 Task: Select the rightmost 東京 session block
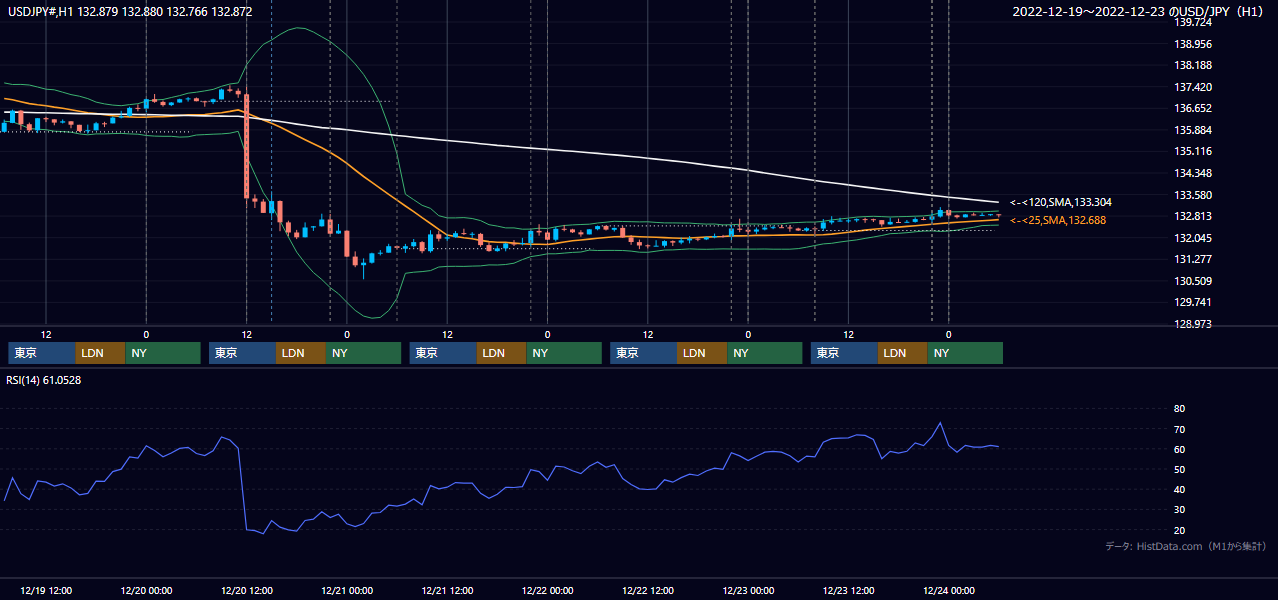pyautogui.click(x=845, y=353)
